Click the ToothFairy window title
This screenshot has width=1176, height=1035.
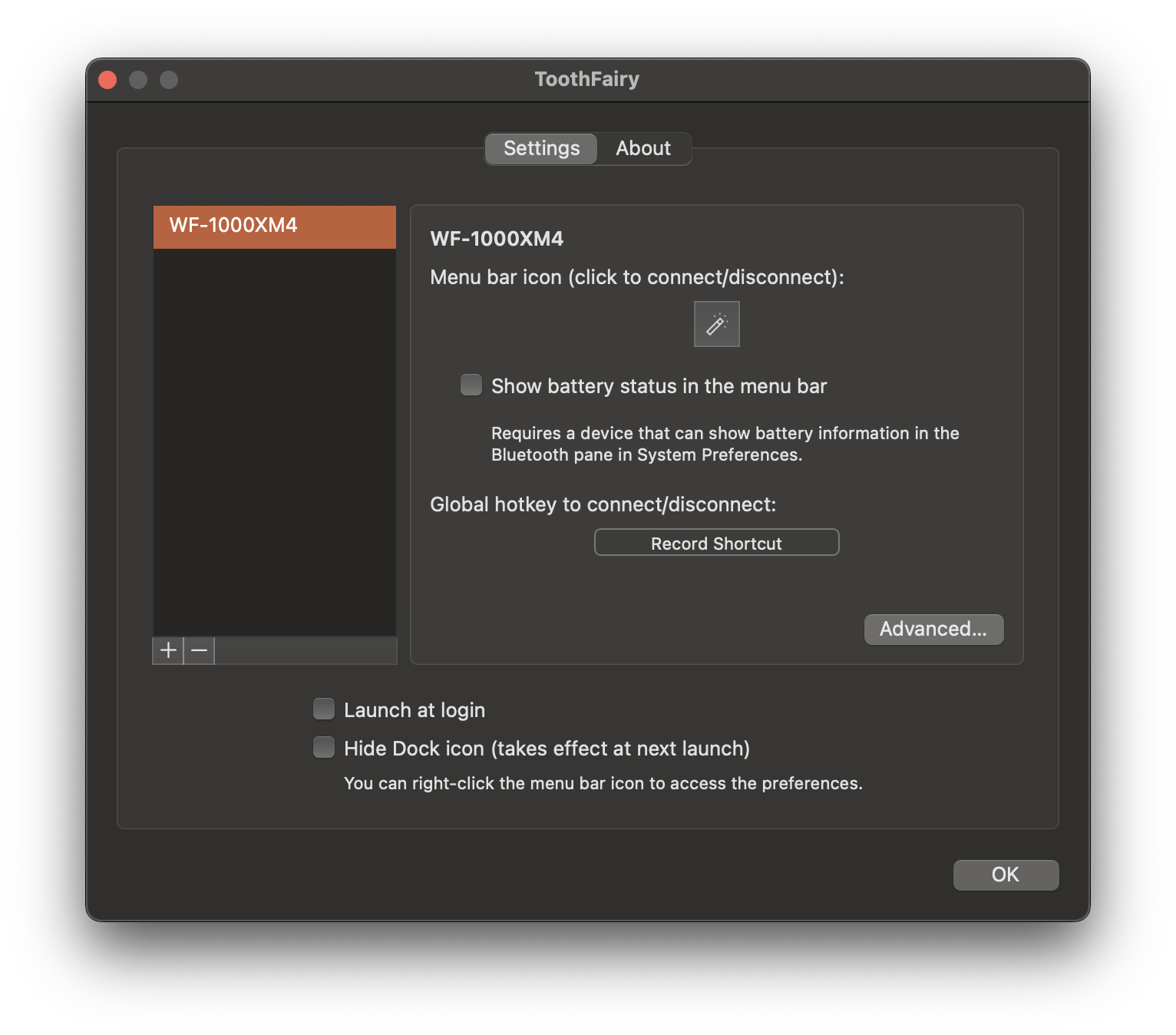tap(587, 79)
